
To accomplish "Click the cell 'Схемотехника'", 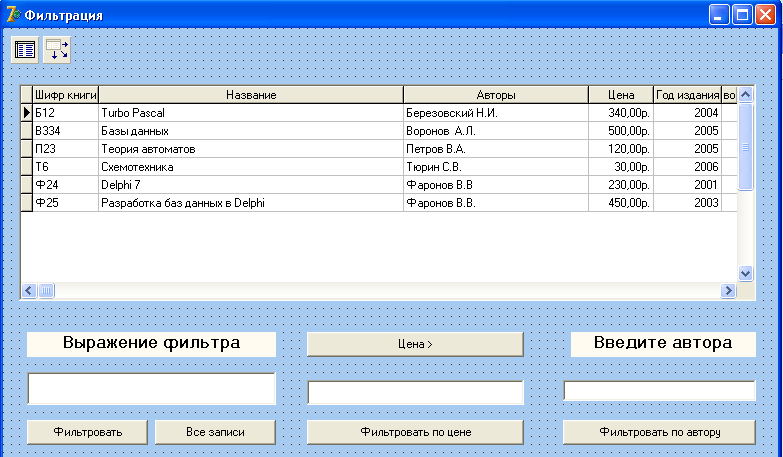I will tap(251, 167).
